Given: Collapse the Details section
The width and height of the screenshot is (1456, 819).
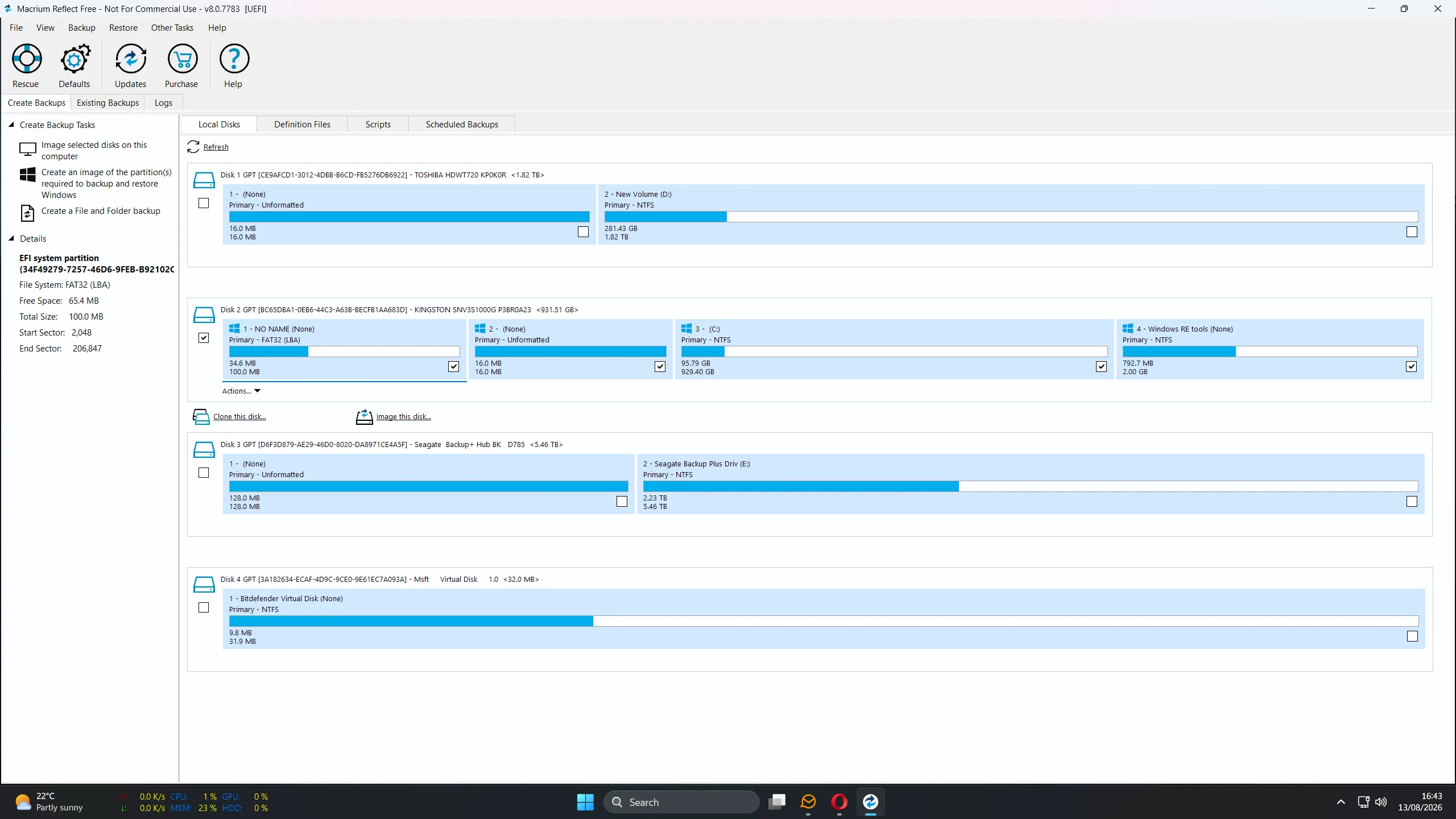Looking at the screenshot, I should coord(11,238).
